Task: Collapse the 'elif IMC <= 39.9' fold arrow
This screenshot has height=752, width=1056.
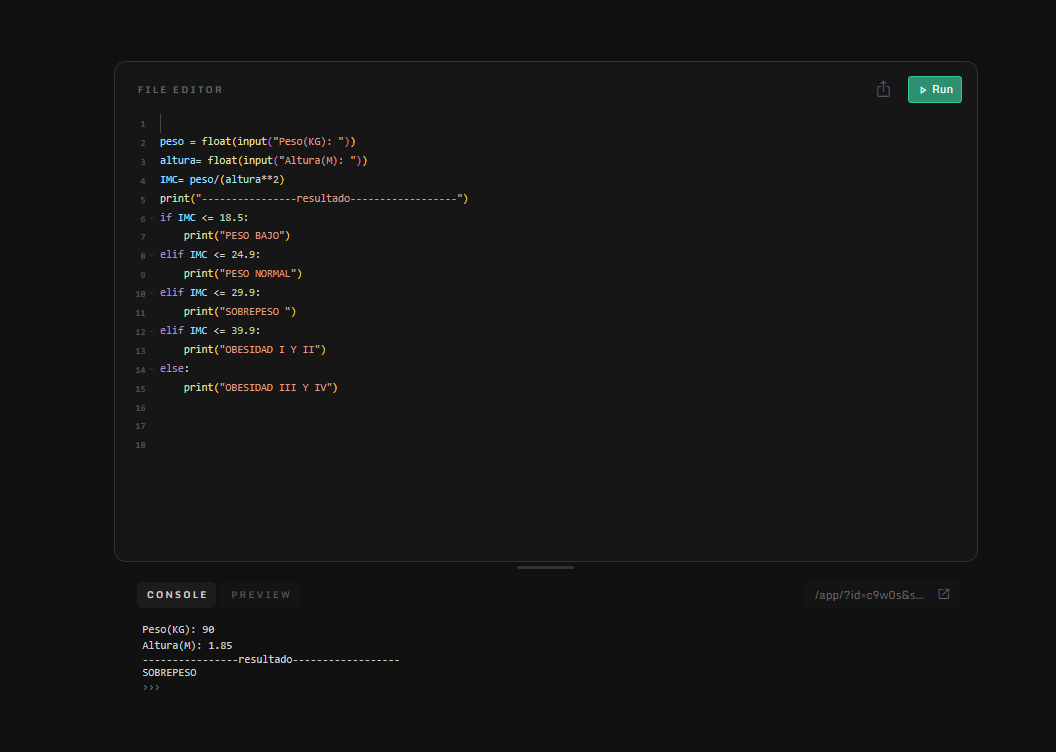Action: [x=152, y=332]
